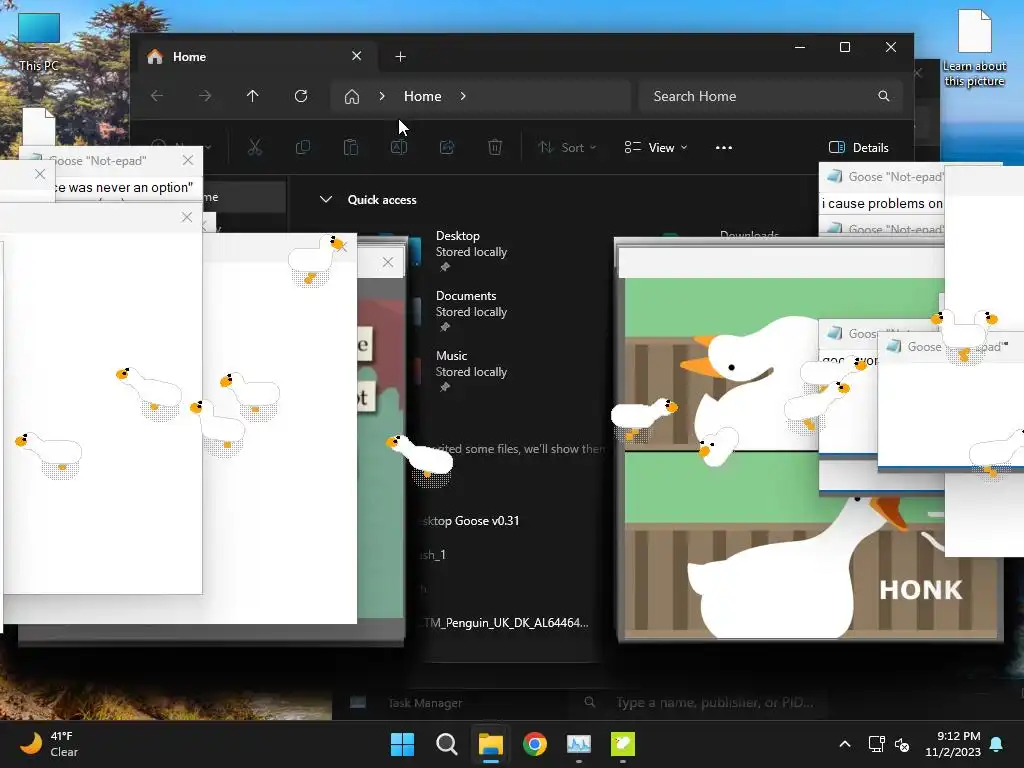Select the TM_Penguin_UK_DK file entry
Image resolution: width=1024 pixels, height=768 pixels.
tap(504, 622)
